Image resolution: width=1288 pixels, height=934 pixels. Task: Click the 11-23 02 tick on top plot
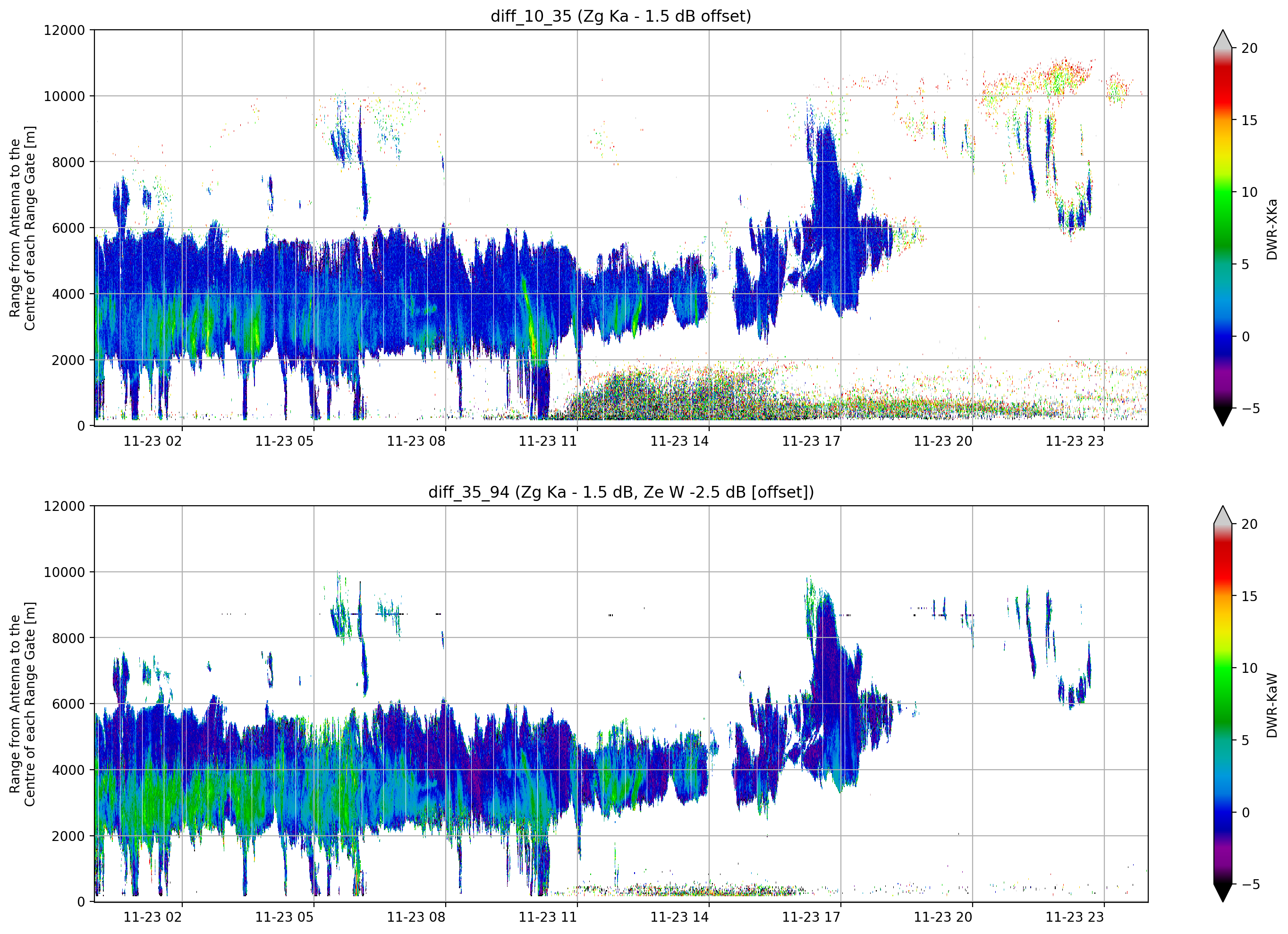pos(153,441)
